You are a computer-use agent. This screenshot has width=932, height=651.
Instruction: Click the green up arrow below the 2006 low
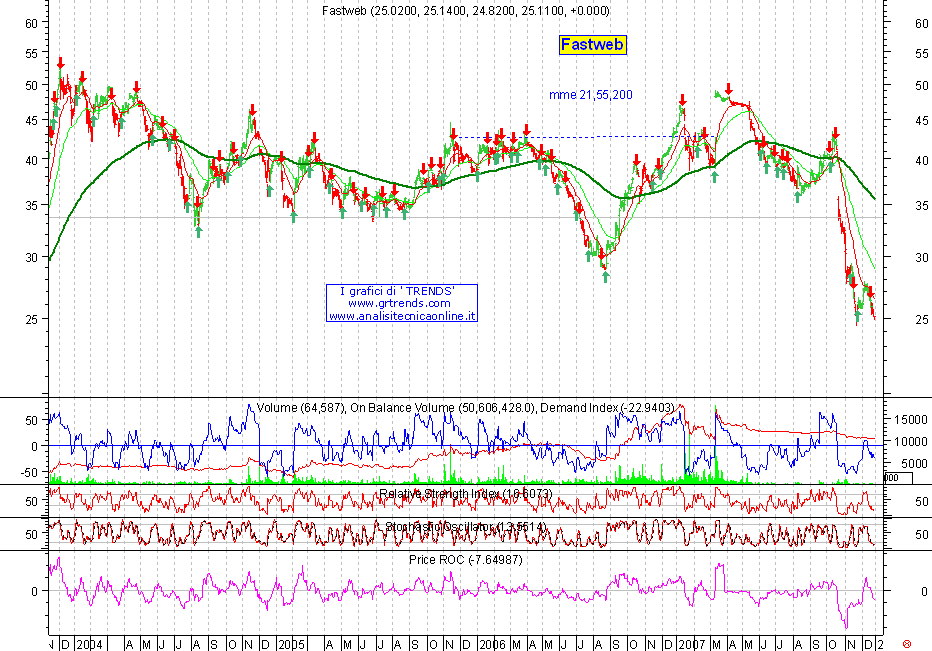[606, 276]
